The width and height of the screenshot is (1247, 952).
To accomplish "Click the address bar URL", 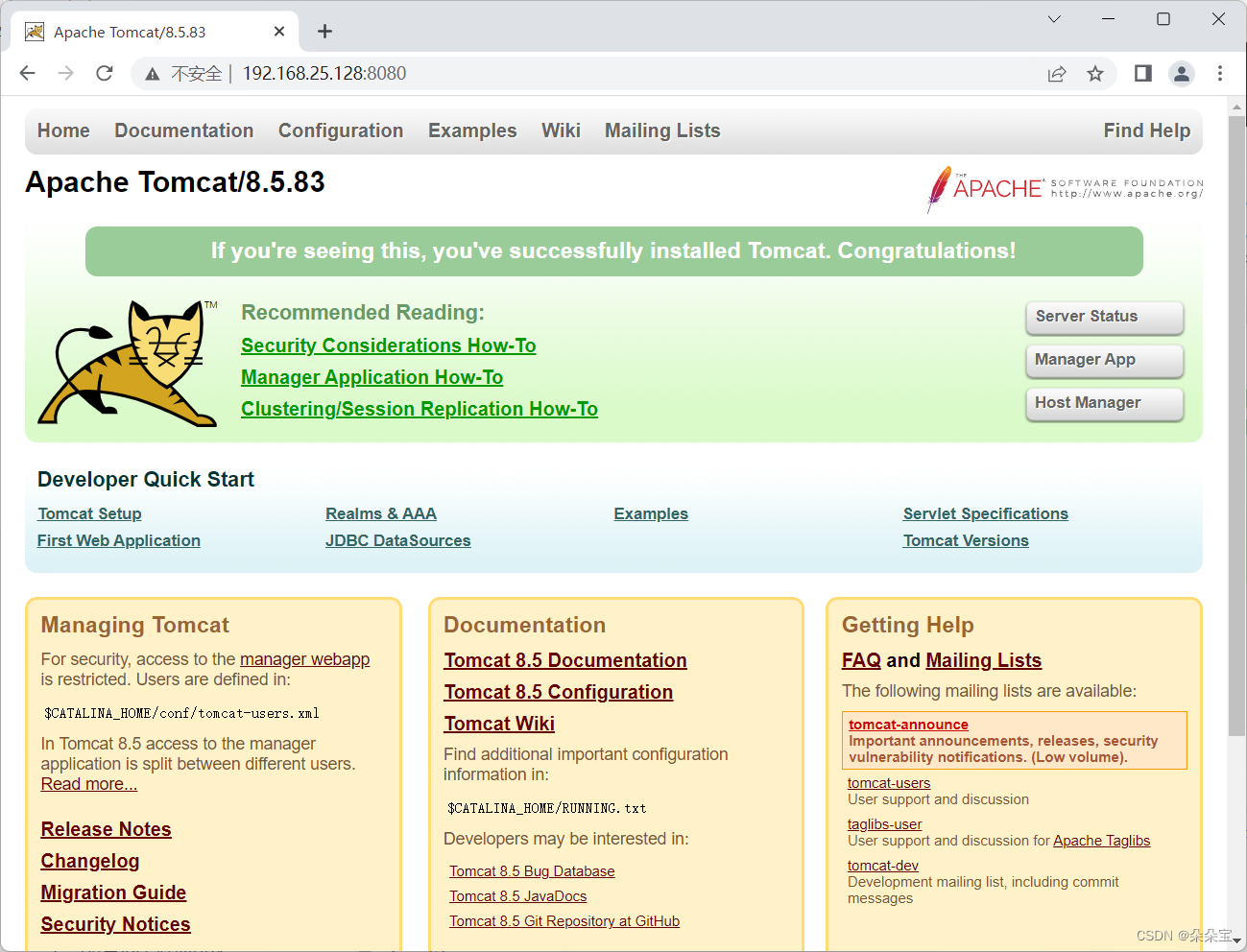I will [x=324, y=74].
